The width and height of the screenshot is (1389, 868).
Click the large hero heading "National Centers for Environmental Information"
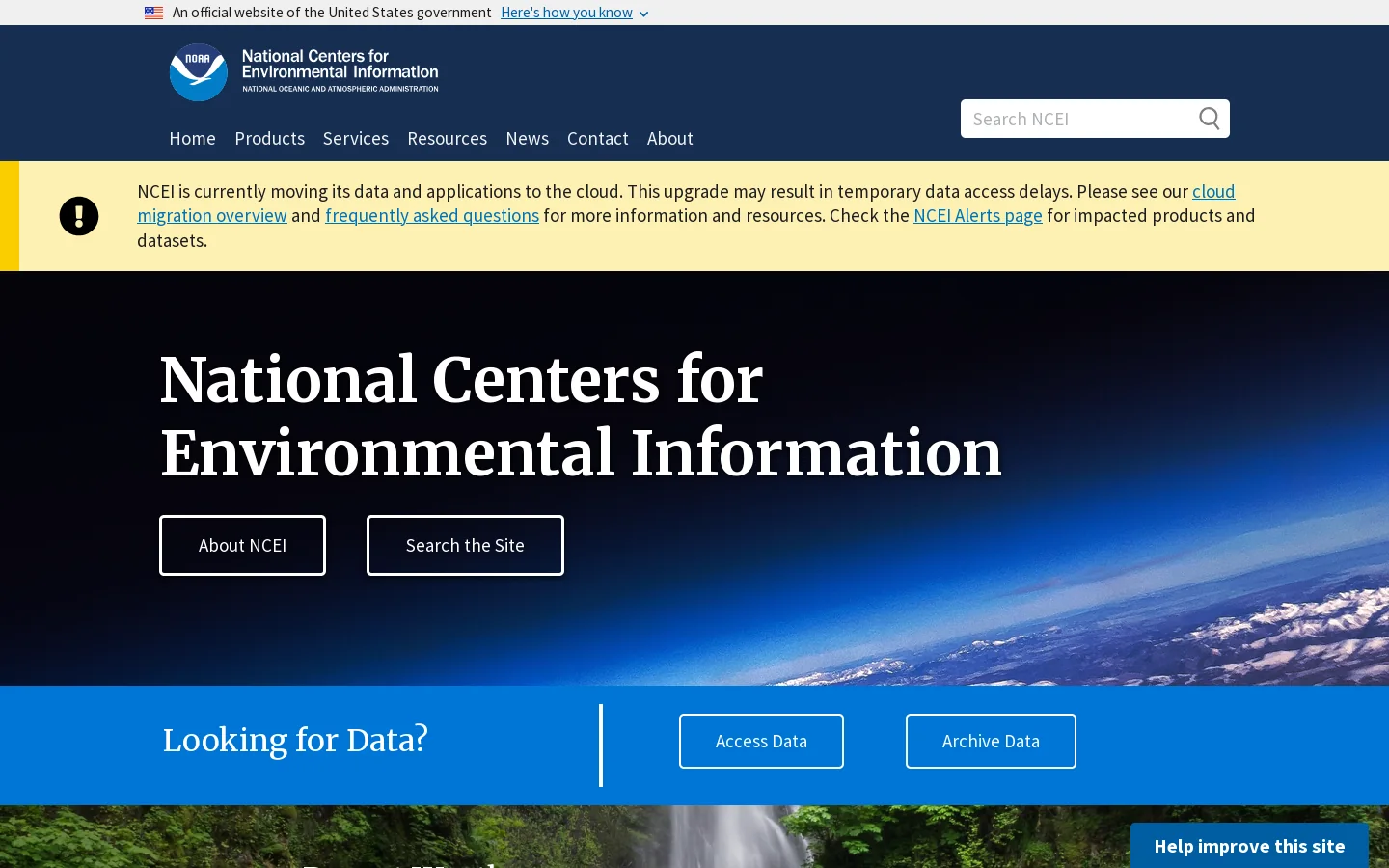click(581, 417)
